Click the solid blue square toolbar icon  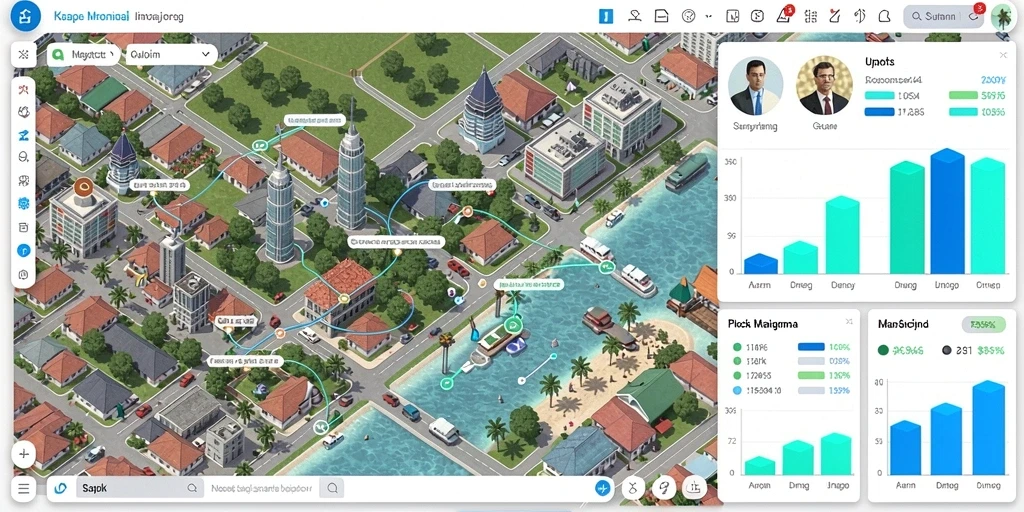[x=606, y=16]
